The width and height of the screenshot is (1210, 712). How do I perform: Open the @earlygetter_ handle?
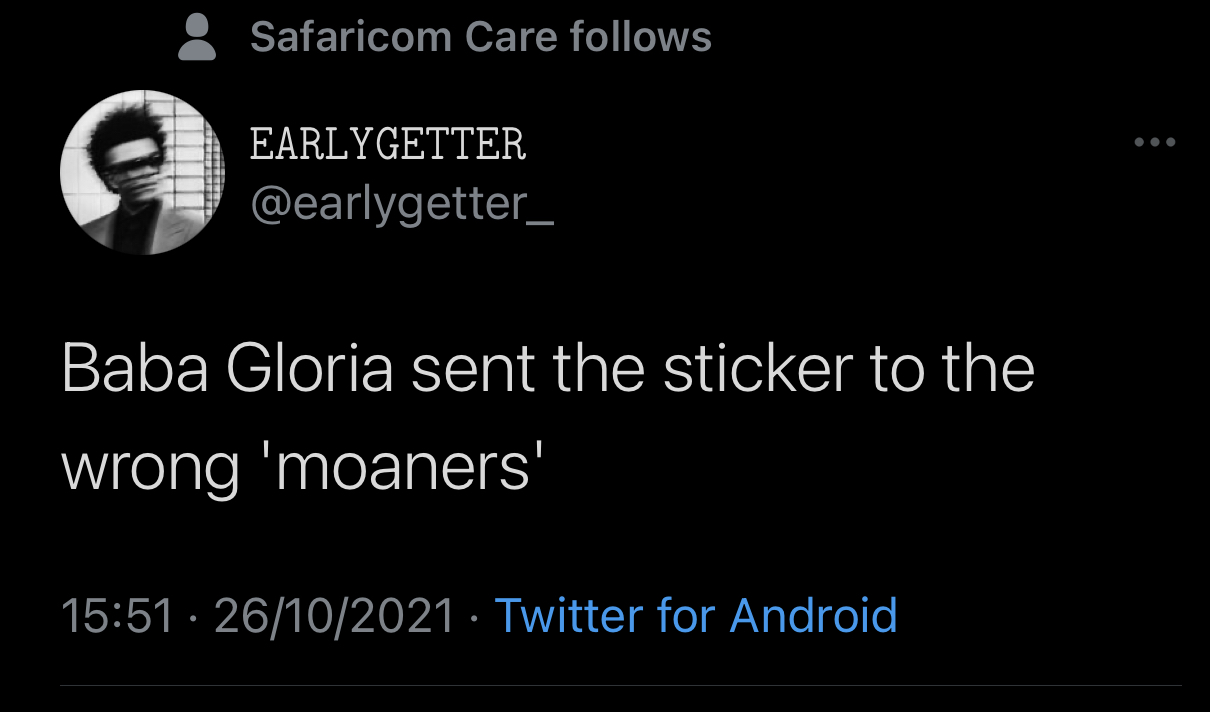point(402,205)
